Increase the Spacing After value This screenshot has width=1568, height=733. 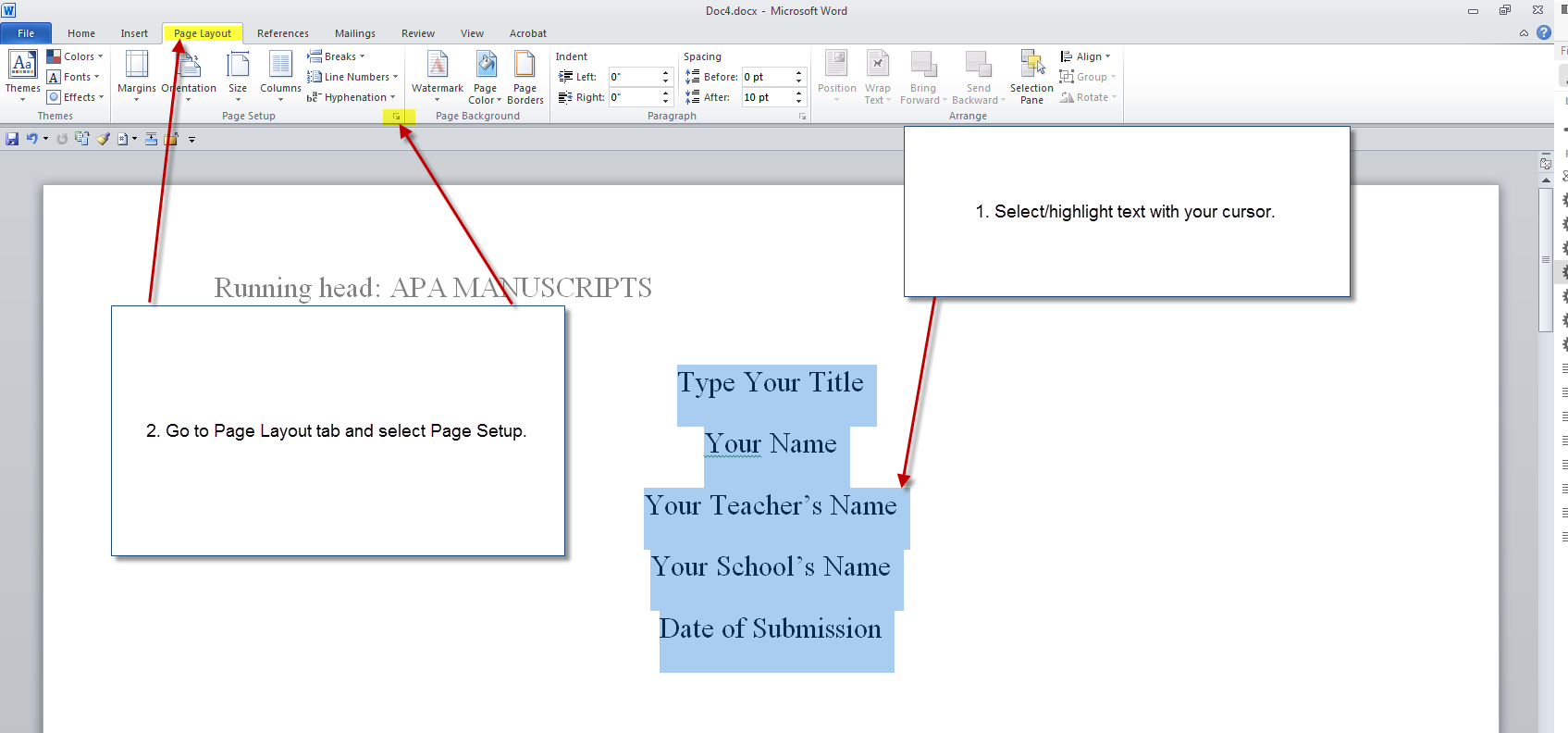[798, 93]
